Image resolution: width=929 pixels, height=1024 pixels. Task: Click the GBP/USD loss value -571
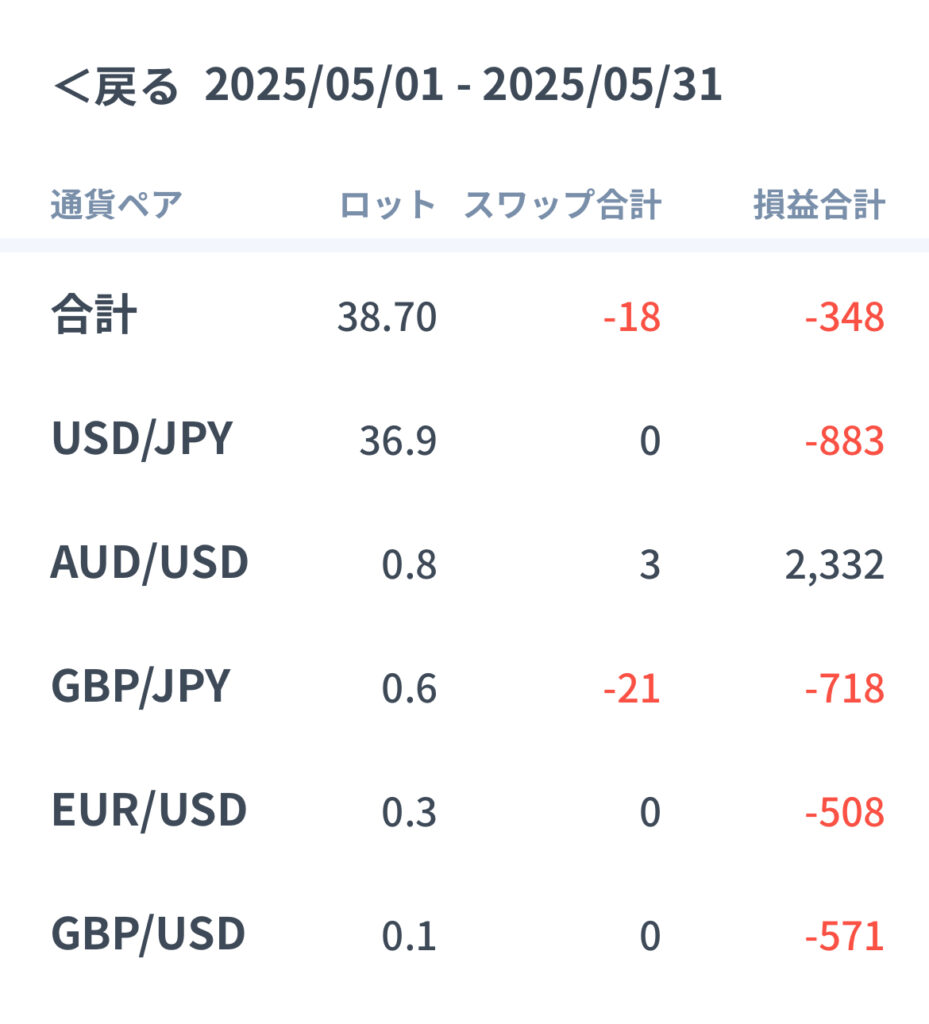(845, 936)
